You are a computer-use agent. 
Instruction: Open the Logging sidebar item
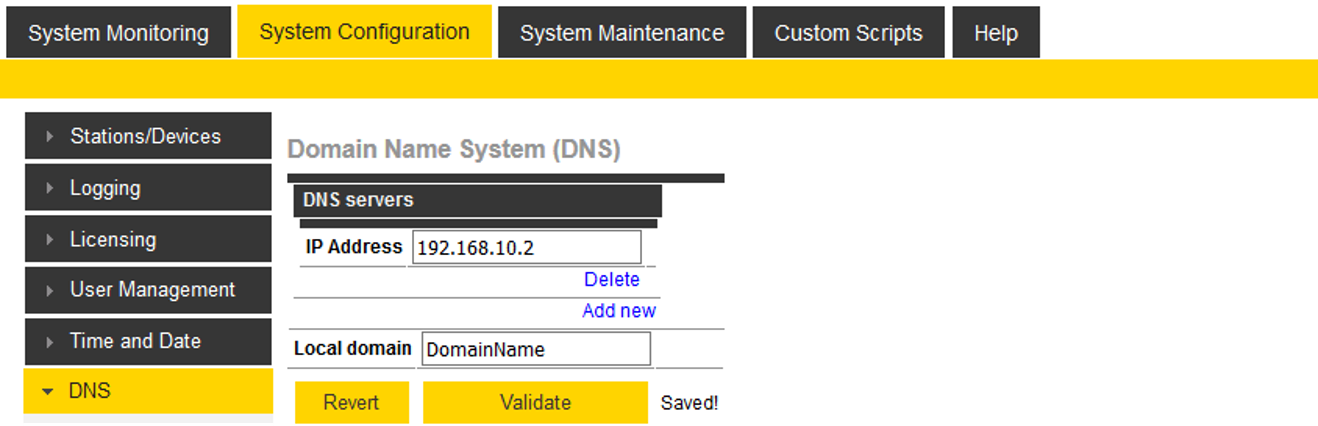(x=105, y=188)
